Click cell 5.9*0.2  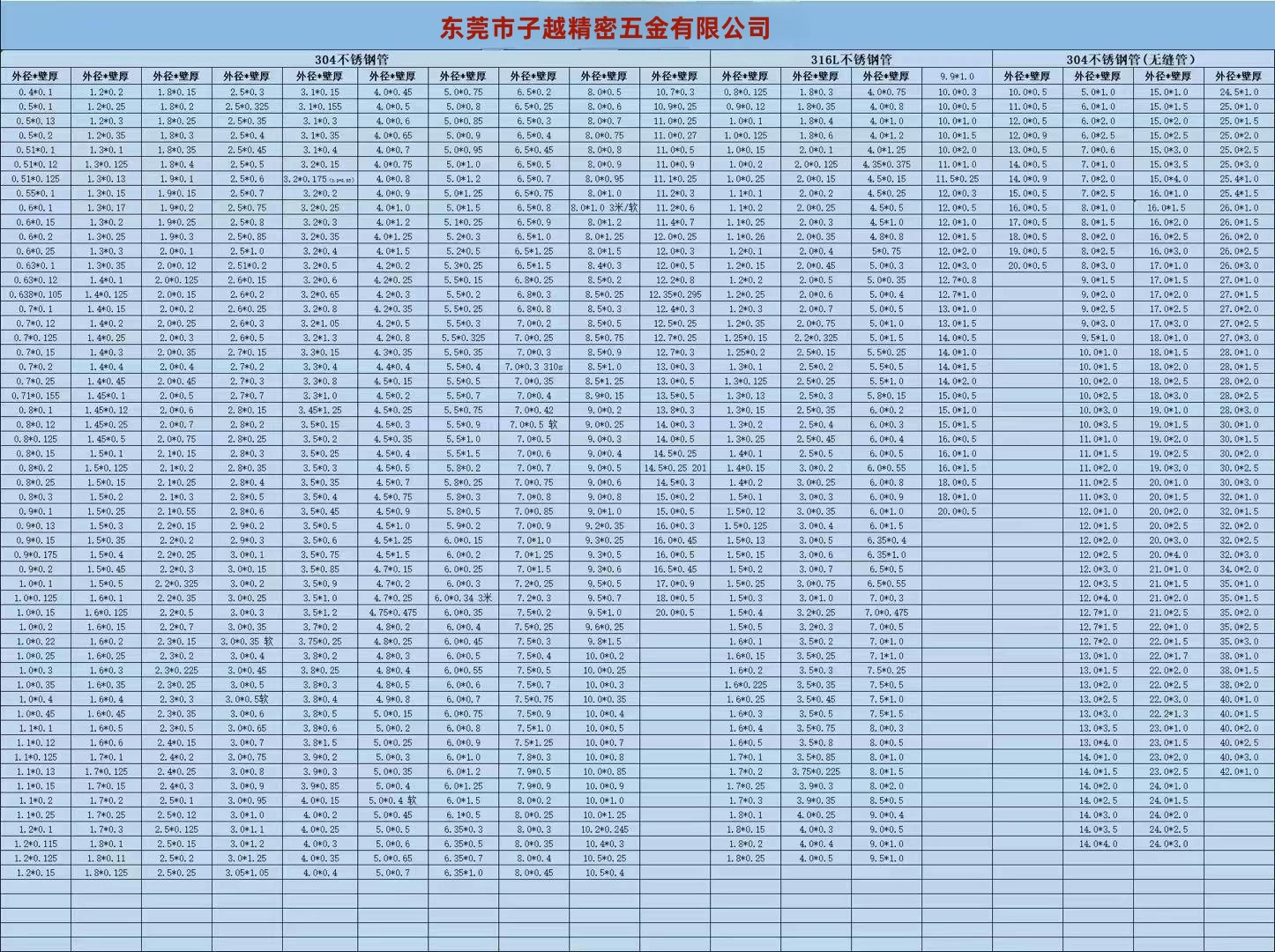click(463, 526)
